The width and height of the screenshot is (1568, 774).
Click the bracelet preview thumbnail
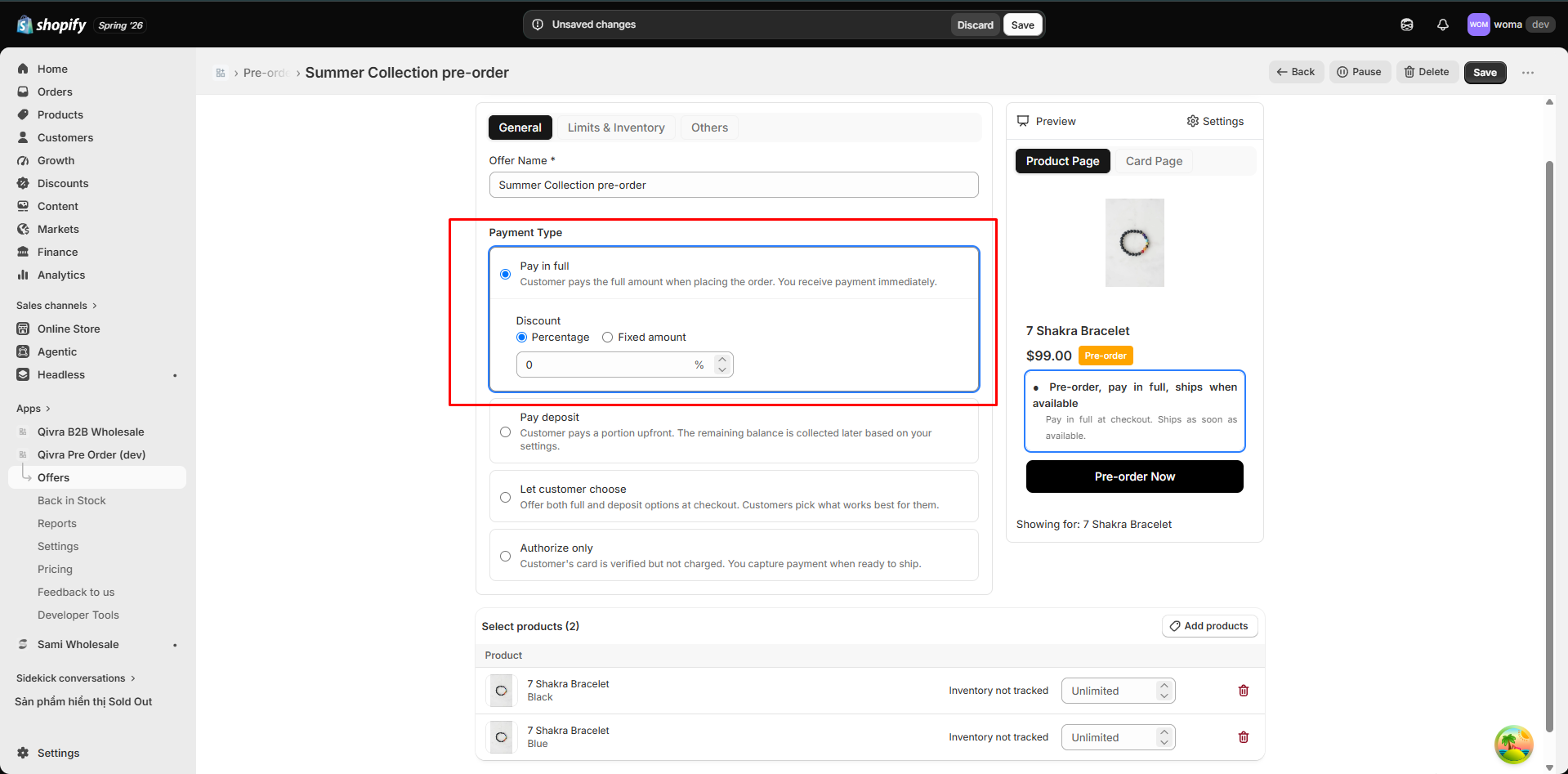[x=1134, y=243]
